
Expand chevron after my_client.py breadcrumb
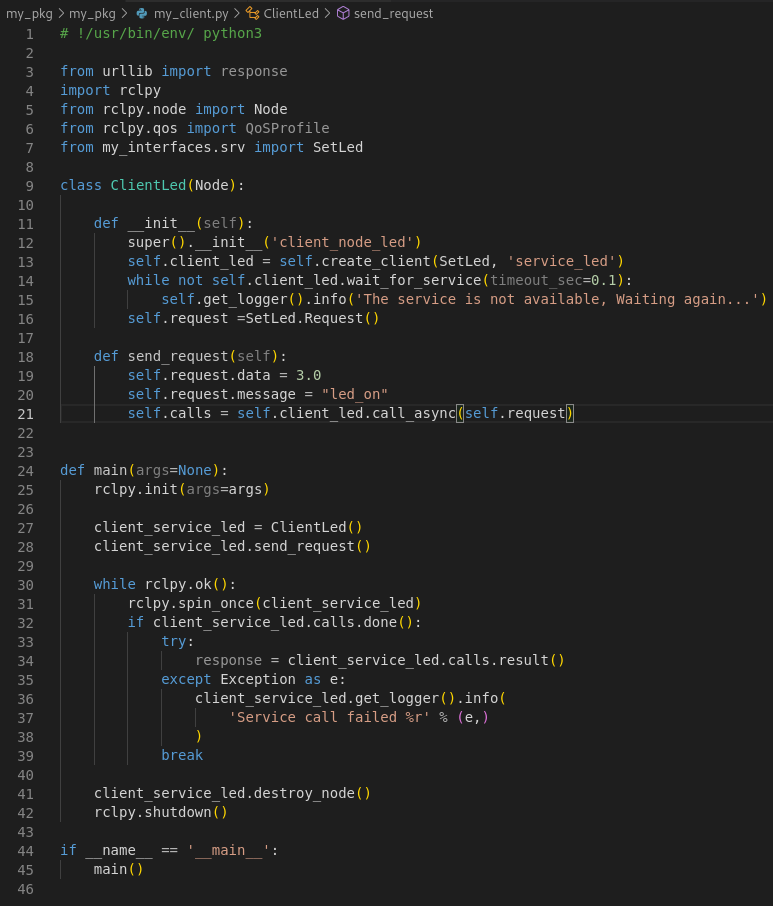[237, 13]
